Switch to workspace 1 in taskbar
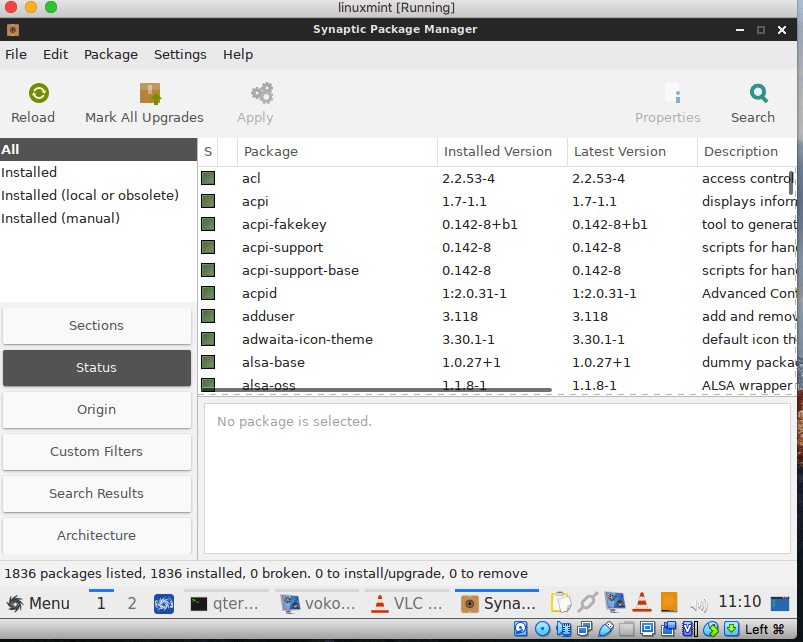 (101, 604)
